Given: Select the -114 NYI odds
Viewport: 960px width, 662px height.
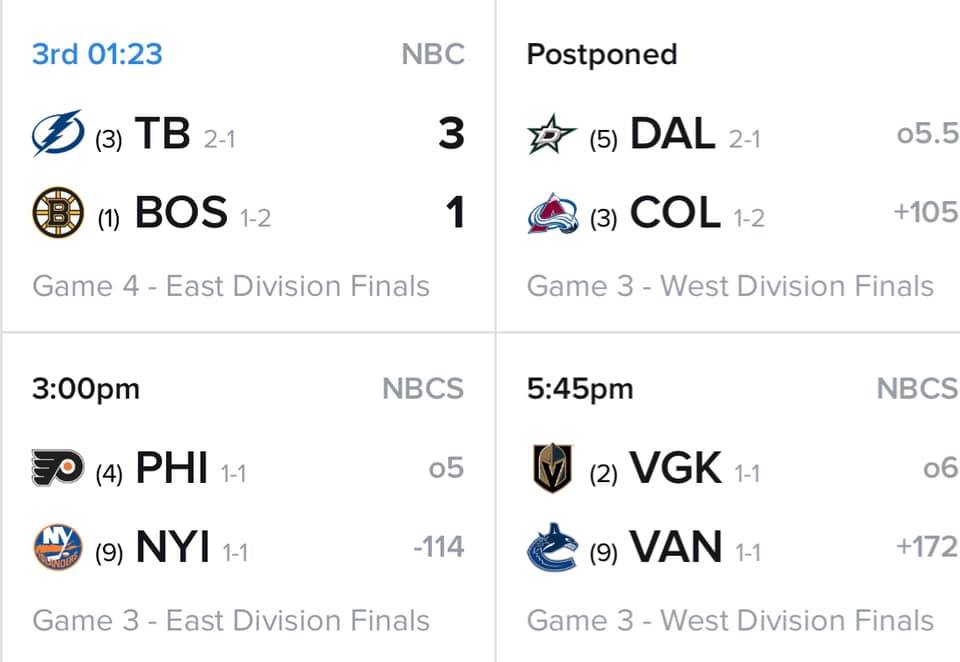Looking at the screenshot, I should 439,547.
